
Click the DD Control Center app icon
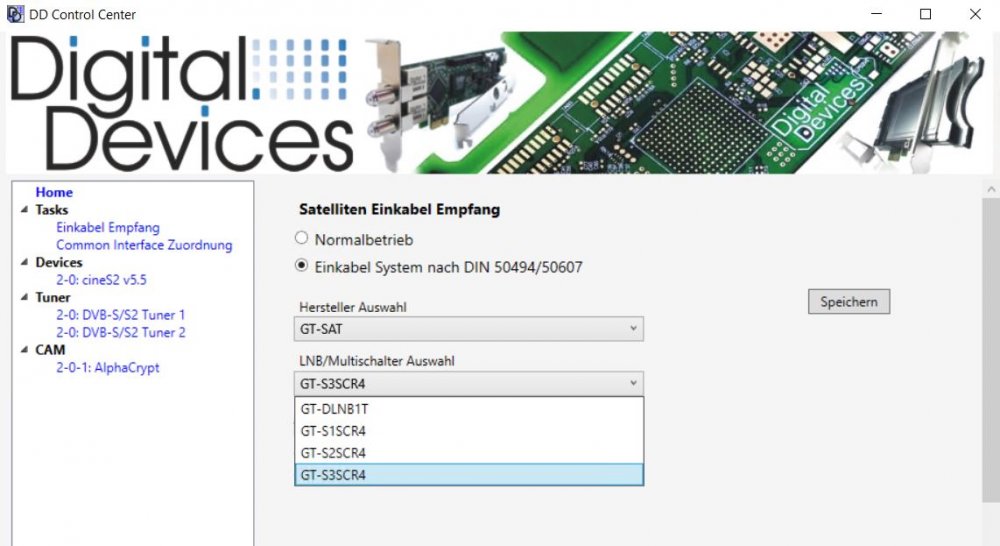tap(15, 14)
